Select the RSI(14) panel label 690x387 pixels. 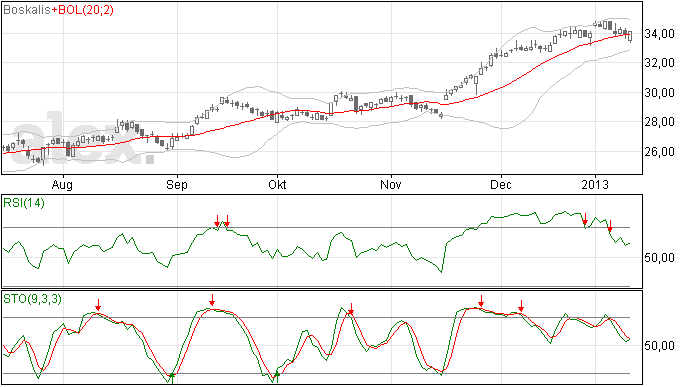pyautogui.click(x=24, y=203)
